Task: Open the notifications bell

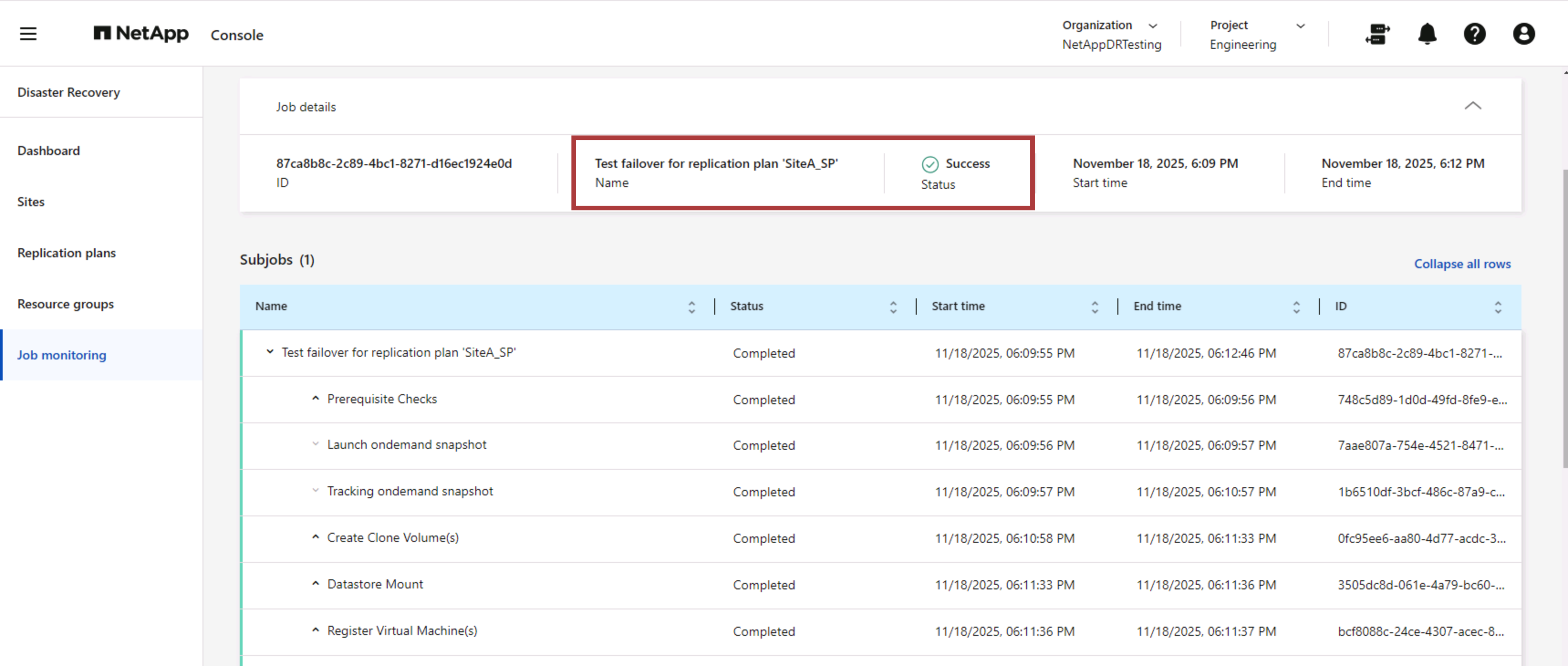Action: [x=1427, y=35]
